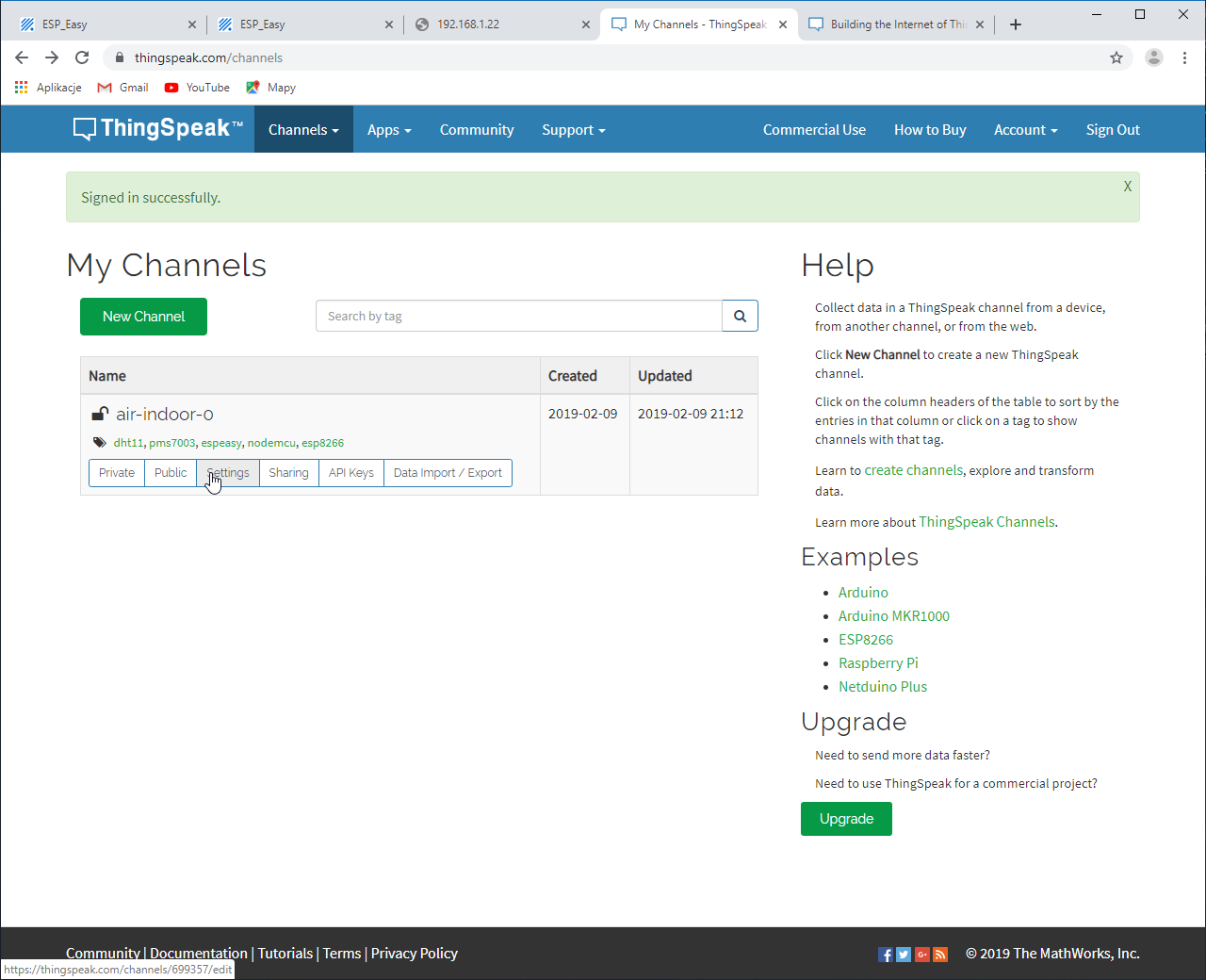Open channel Settings button
Viewport: 1206px width, 980px height.
228,473
